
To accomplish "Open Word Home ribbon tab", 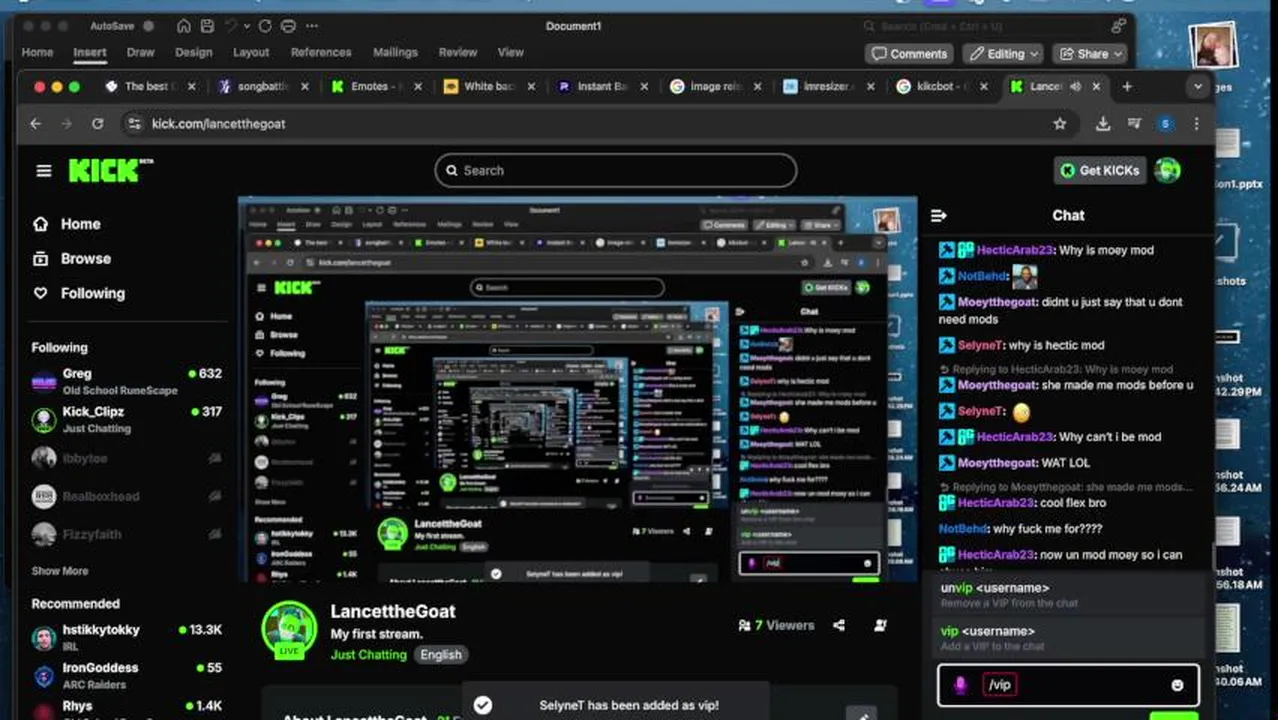I will (x=37, y=52).
